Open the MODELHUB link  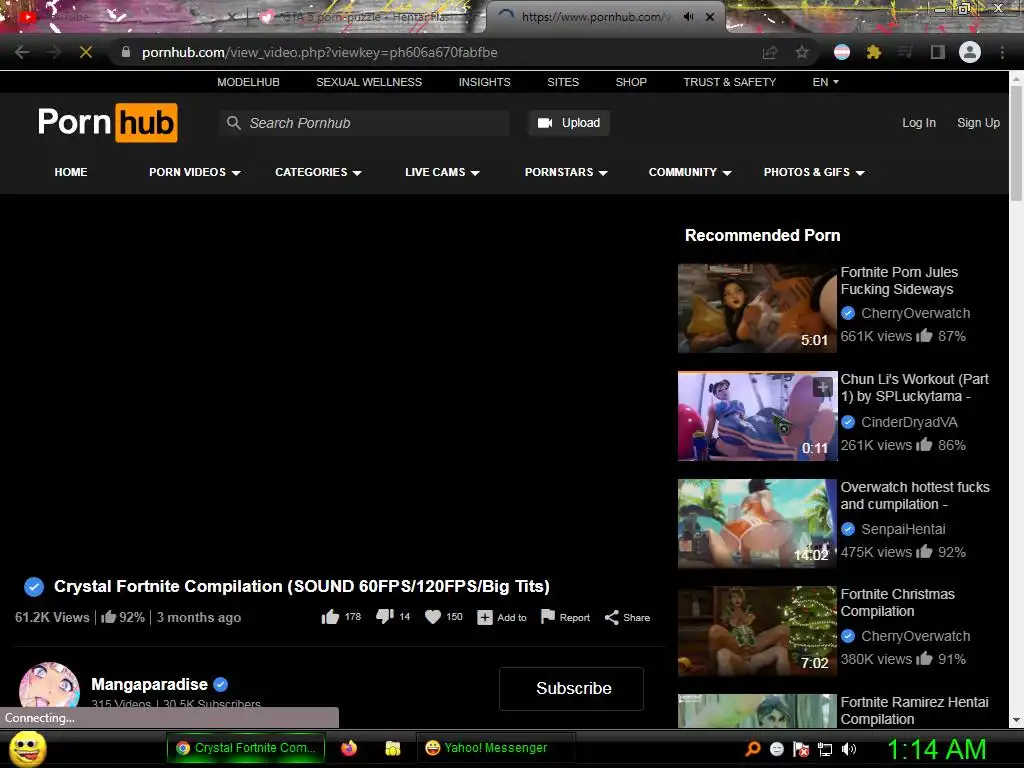[248, 82]
